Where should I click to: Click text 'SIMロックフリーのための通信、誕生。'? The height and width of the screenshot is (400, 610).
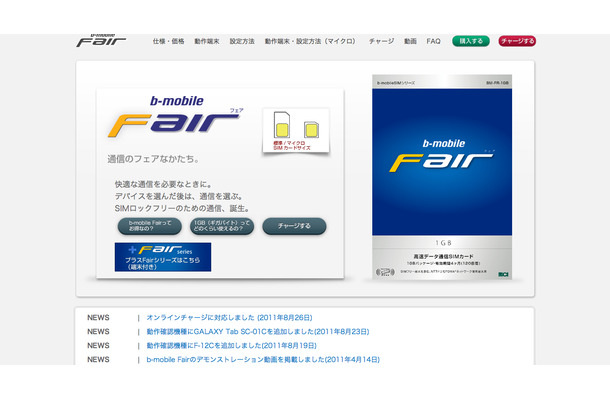pos(182,209)
